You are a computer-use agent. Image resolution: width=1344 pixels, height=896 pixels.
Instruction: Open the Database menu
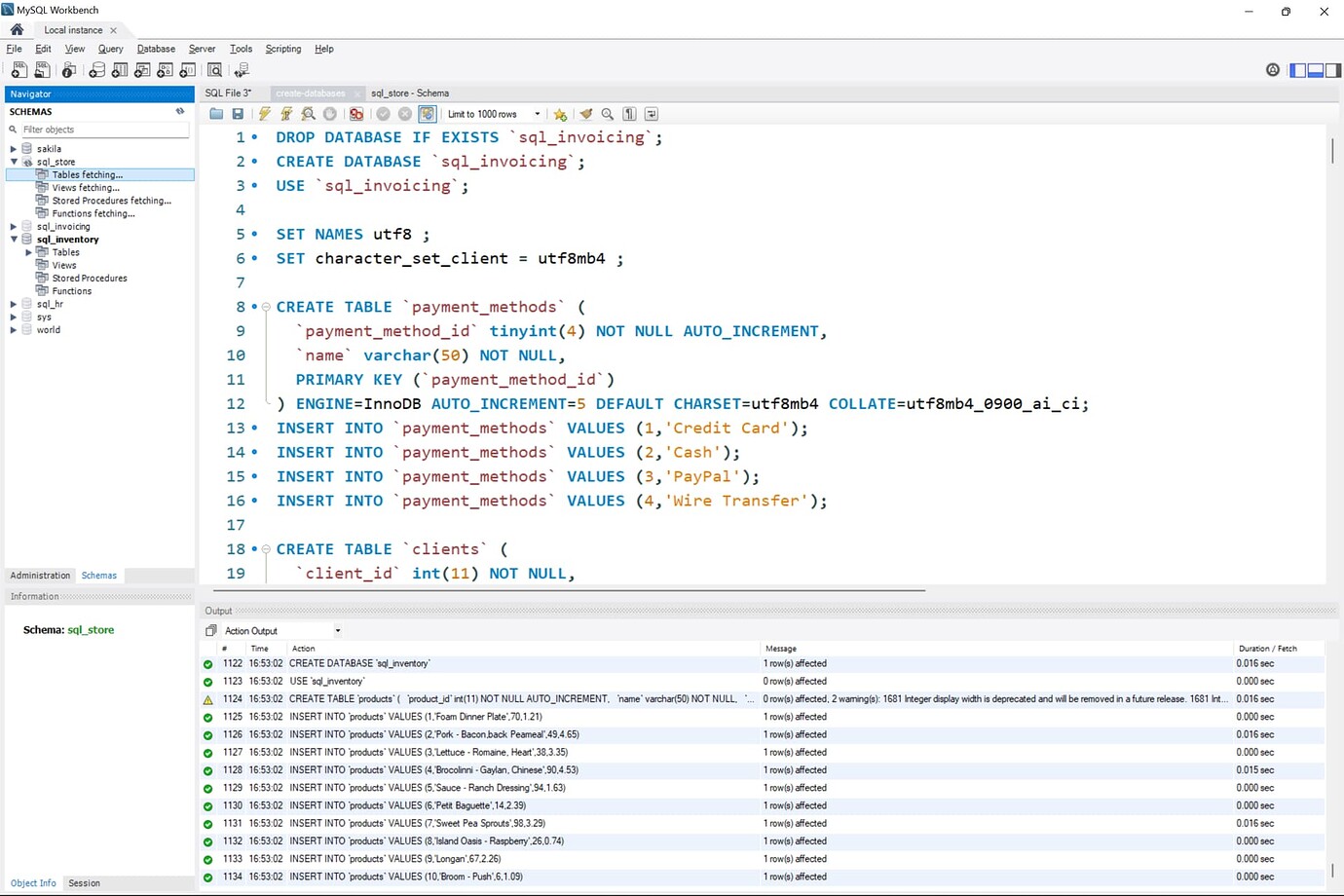click(x=156, y=49)
